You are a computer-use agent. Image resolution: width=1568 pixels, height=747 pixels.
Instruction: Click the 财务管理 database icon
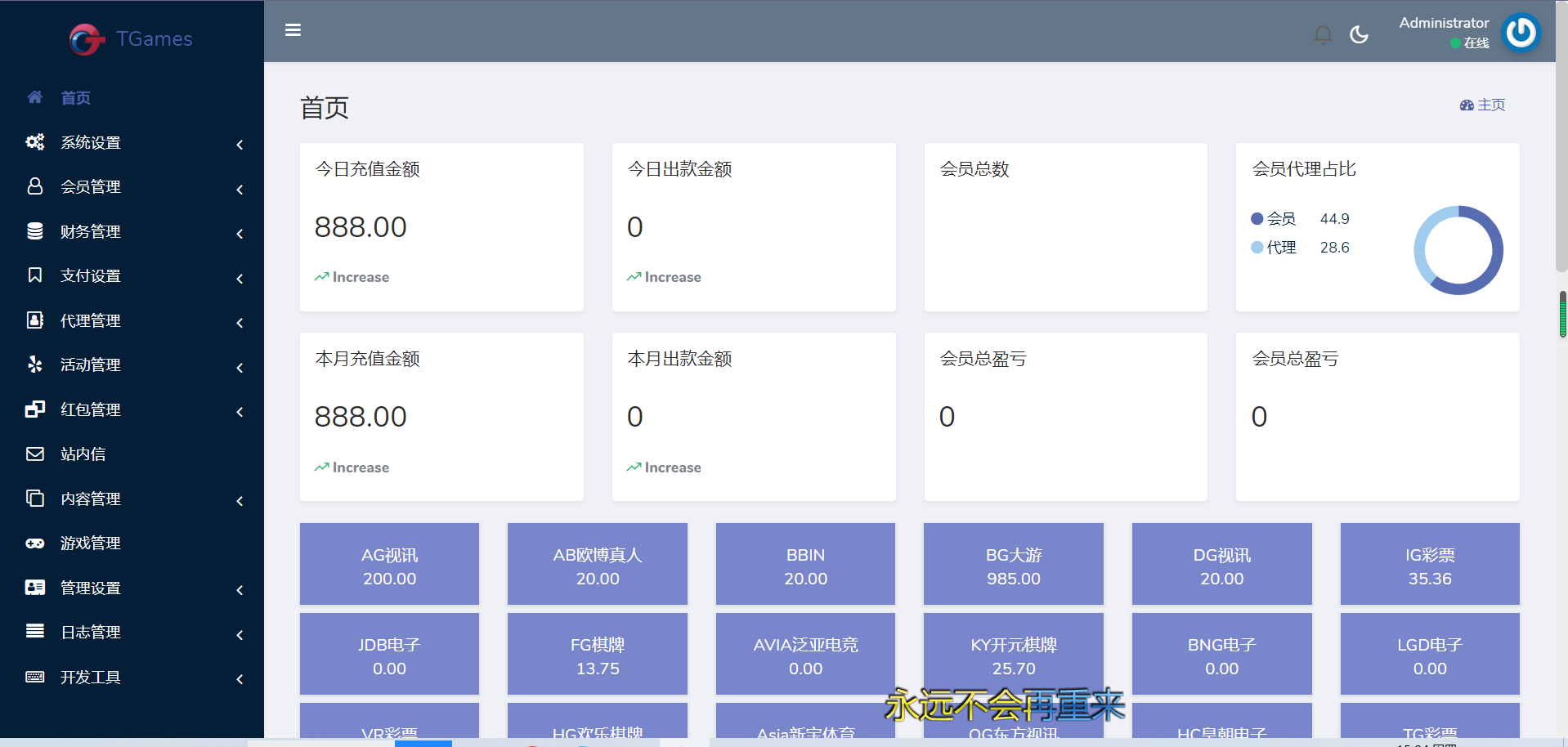pyautogui.click(x=35, y=231)
